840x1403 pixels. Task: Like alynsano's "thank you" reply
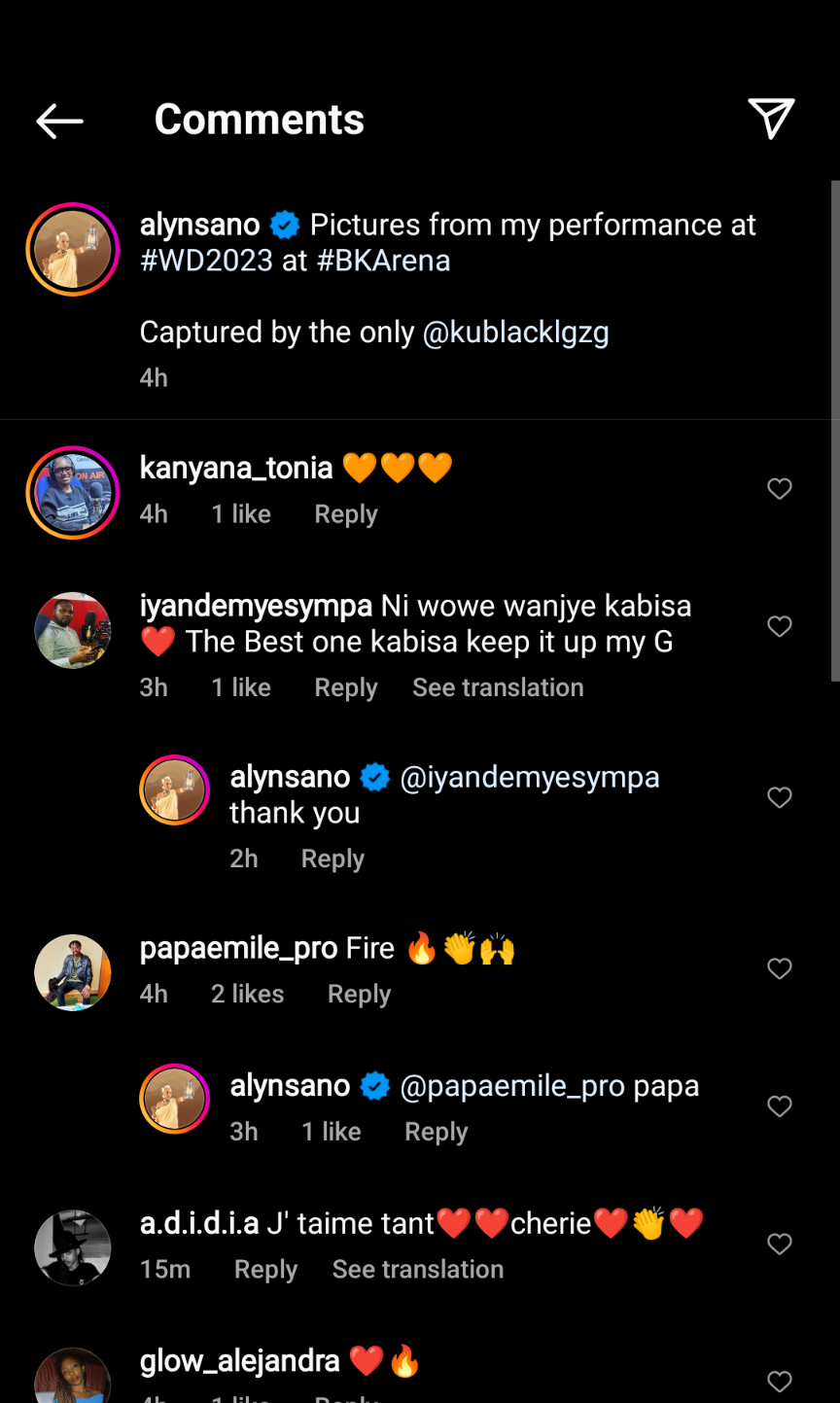[x=780, y=798]
